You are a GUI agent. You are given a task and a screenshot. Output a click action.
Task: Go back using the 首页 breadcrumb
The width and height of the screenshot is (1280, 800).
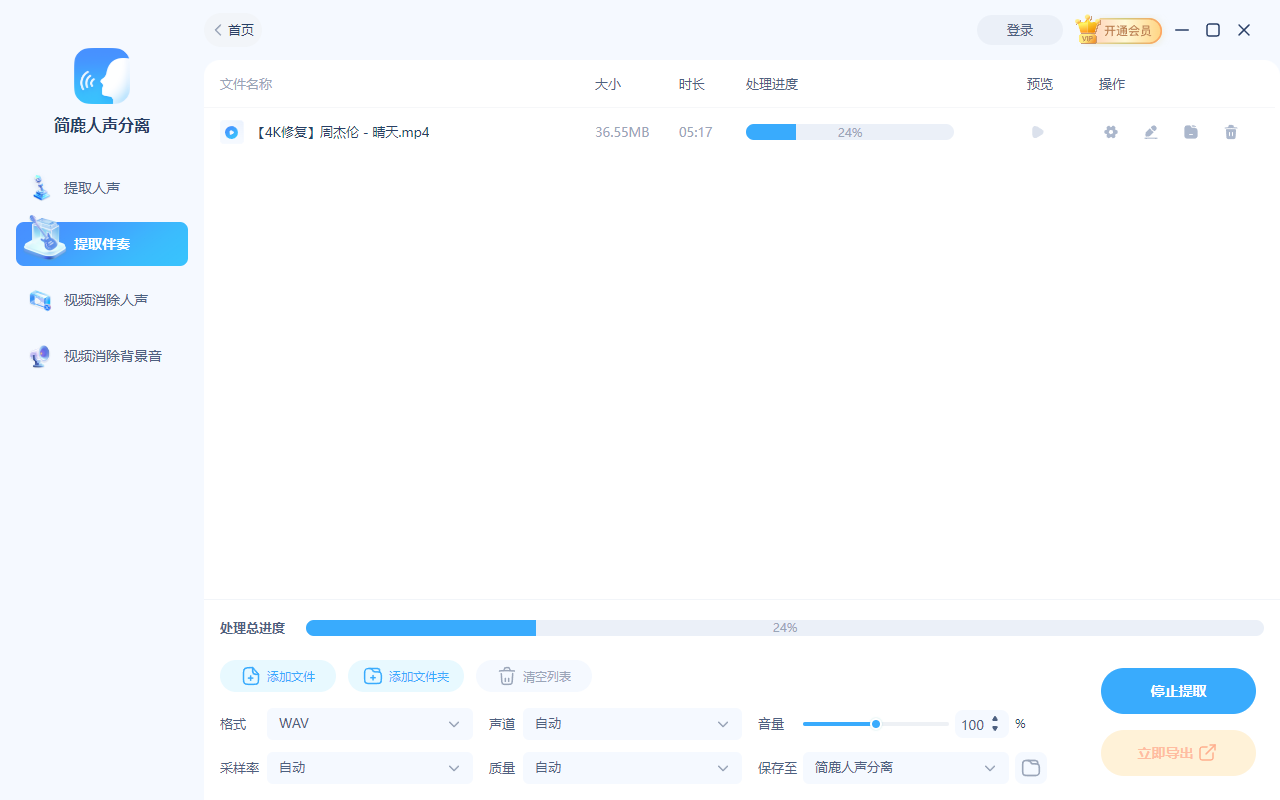[x=233, y=30]
